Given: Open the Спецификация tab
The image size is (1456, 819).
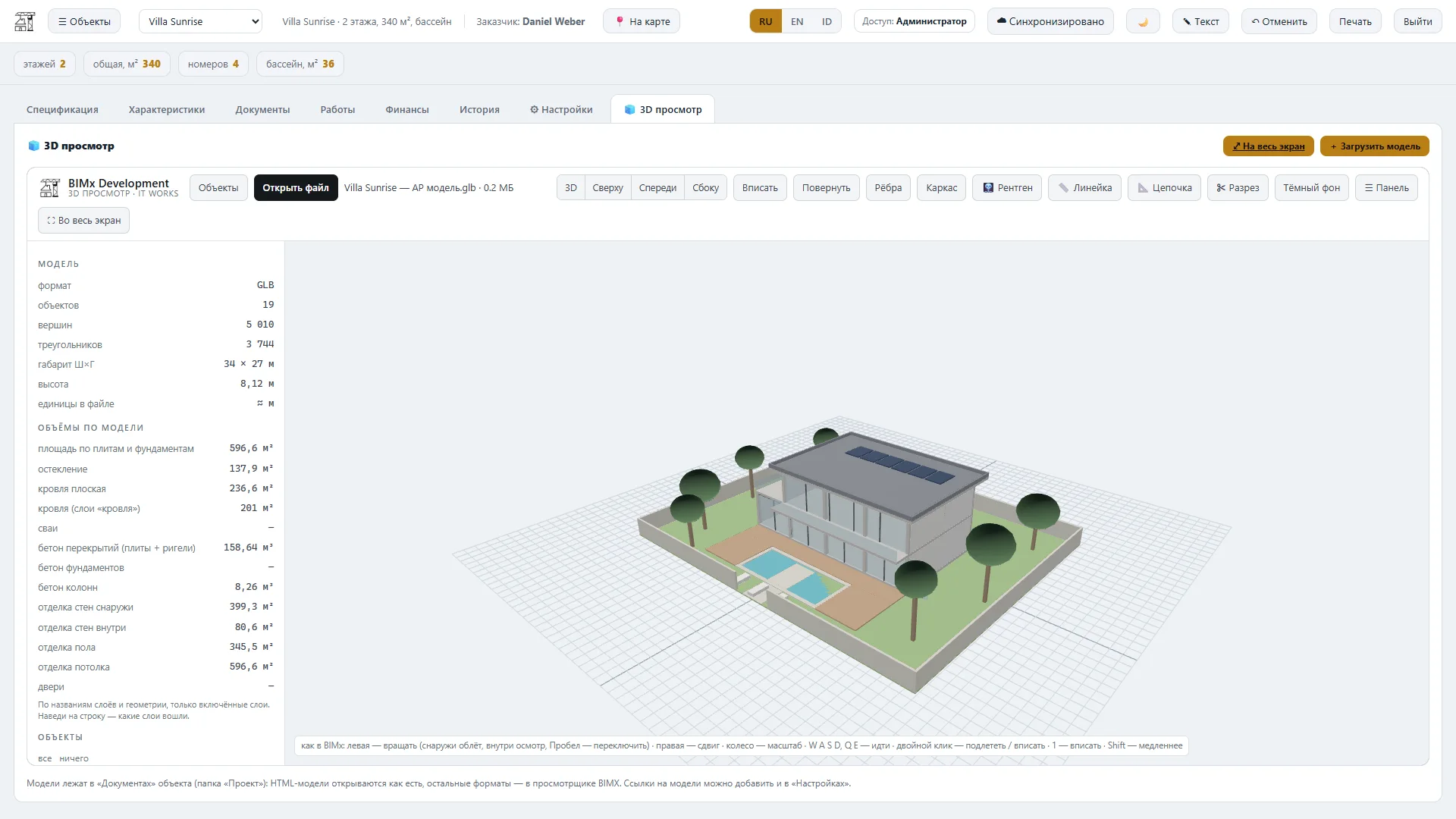Looking at the screenshot, I should click(x=62, y=109).
